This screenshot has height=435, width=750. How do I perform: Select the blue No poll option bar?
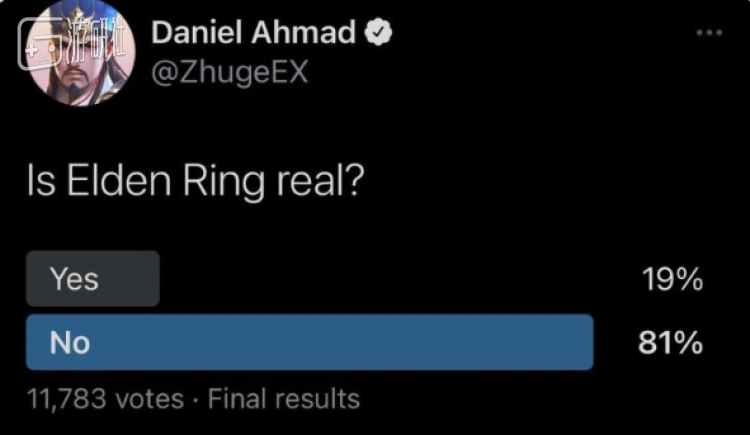(x=309, y=342)
